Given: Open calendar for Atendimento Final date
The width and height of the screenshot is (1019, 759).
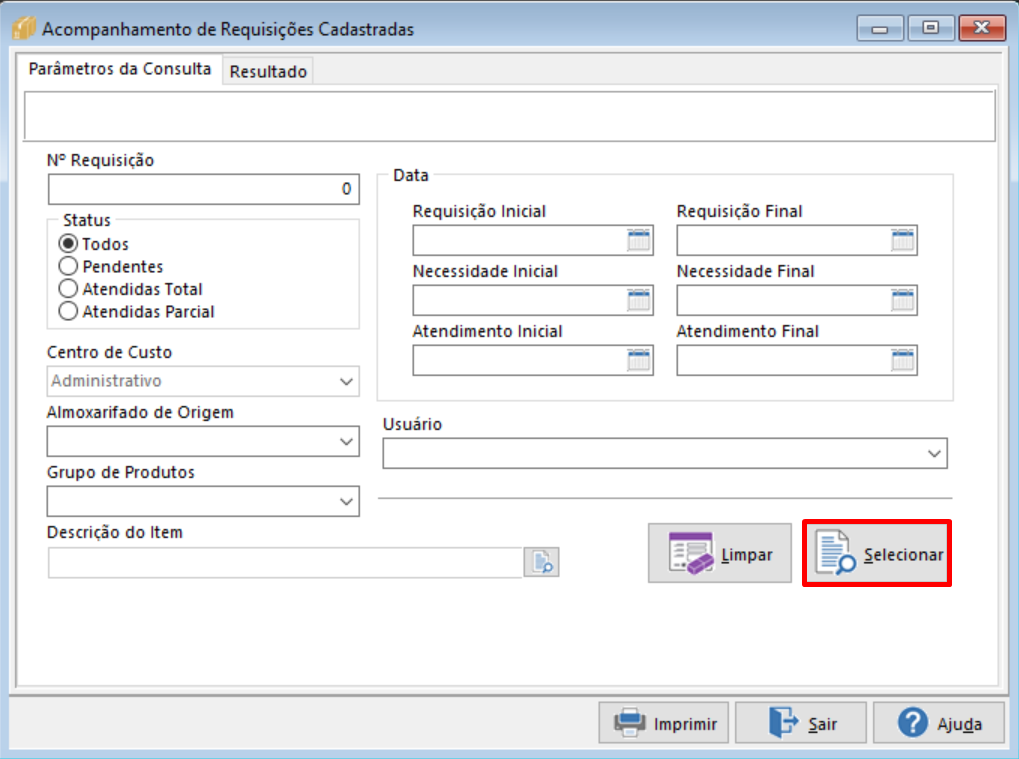Looking at the screenshot, I should 903,360.
